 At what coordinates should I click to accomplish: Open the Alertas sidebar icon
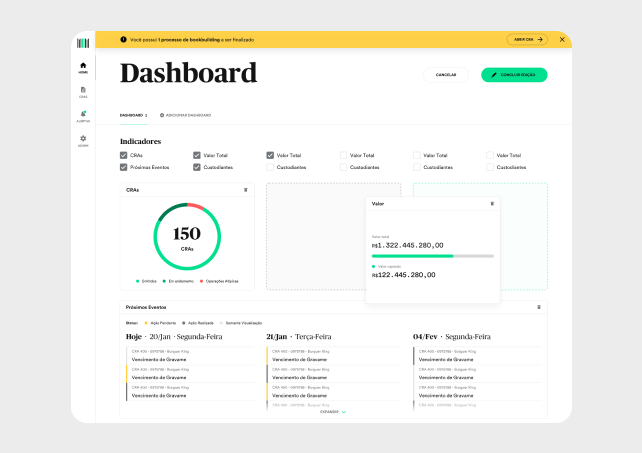[x=83, y=115]
